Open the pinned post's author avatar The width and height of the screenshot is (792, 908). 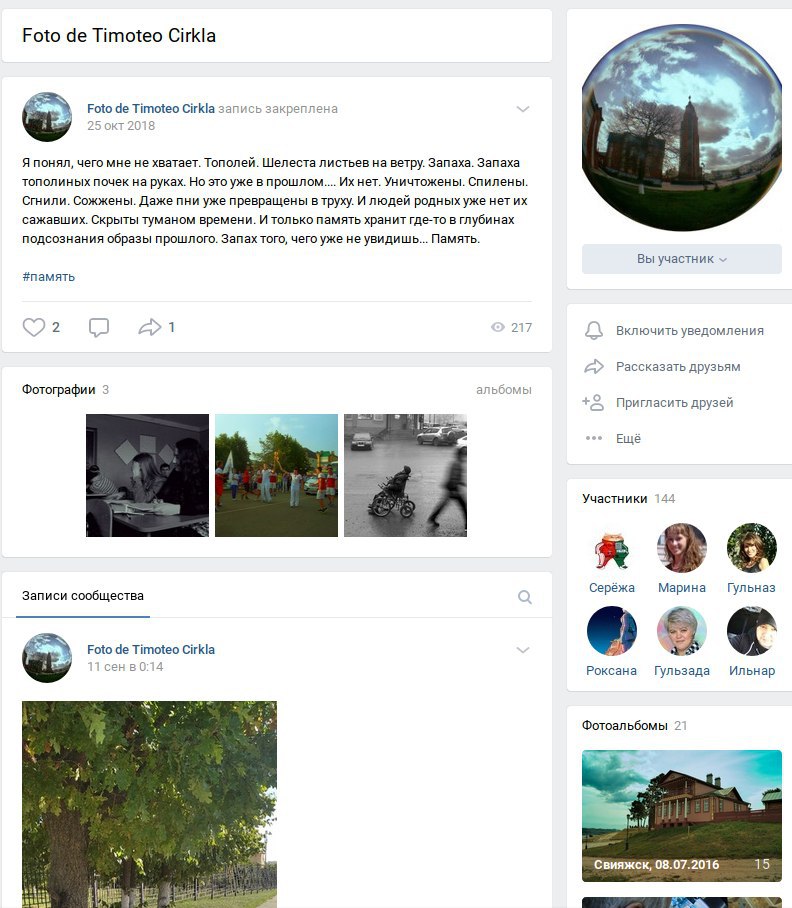pos(47,117)
